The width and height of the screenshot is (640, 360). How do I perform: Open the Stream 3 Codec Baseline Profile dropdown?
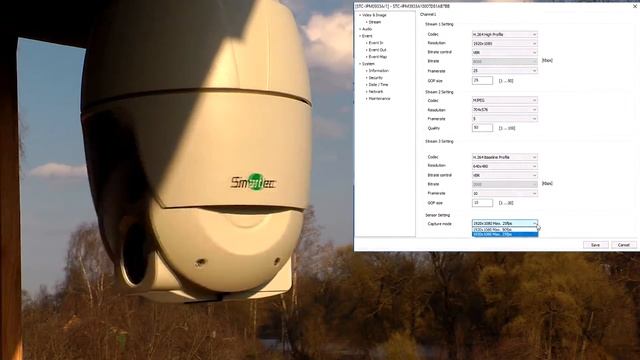pos(504,157)
